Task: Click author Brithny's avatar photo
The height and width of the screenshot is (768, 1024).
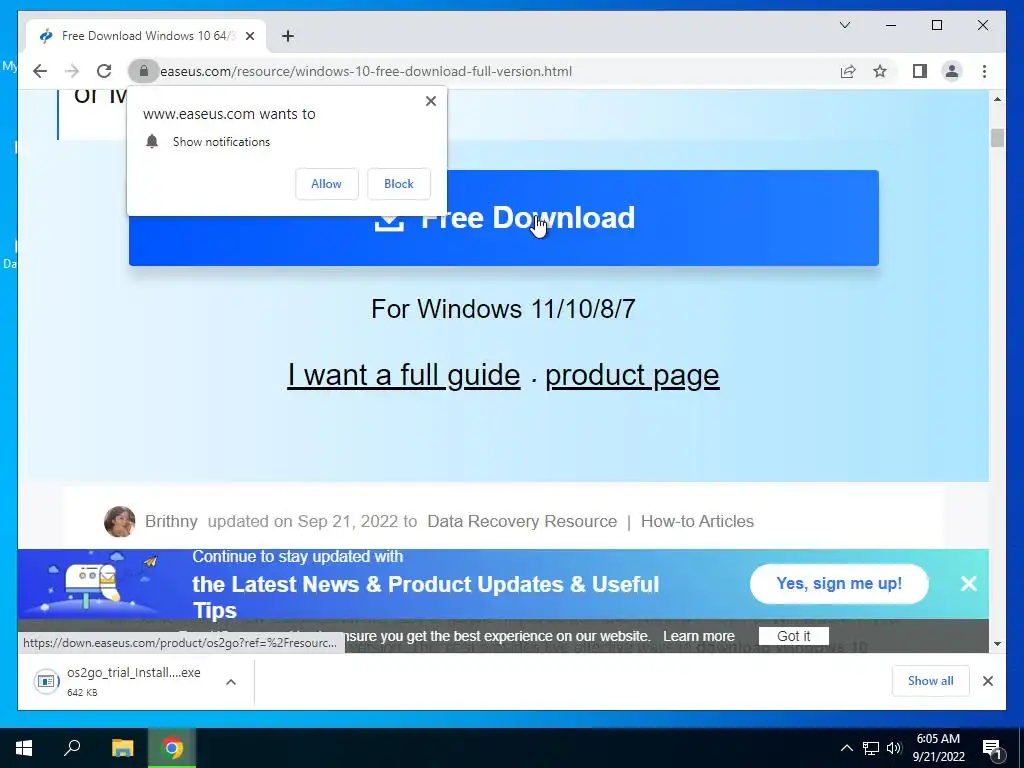Action: 120,521
